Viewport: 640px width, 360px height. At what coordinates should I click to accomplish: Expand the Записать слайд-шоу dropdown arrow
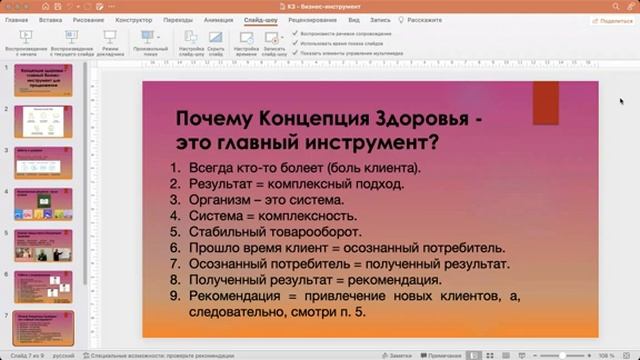(282, 37)
